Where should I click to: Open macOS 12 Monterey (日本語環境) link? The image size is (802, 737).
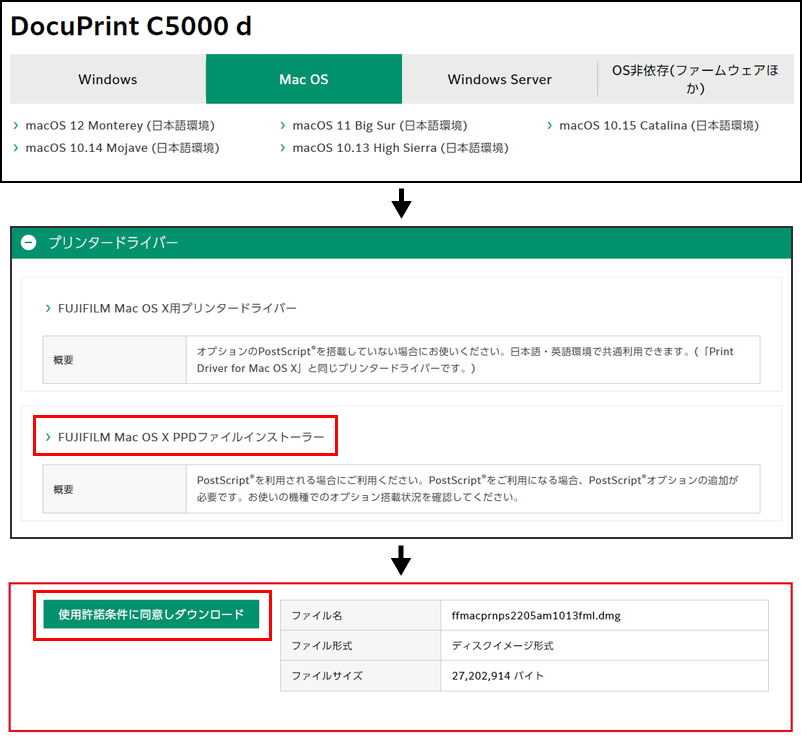click(119, 126)
